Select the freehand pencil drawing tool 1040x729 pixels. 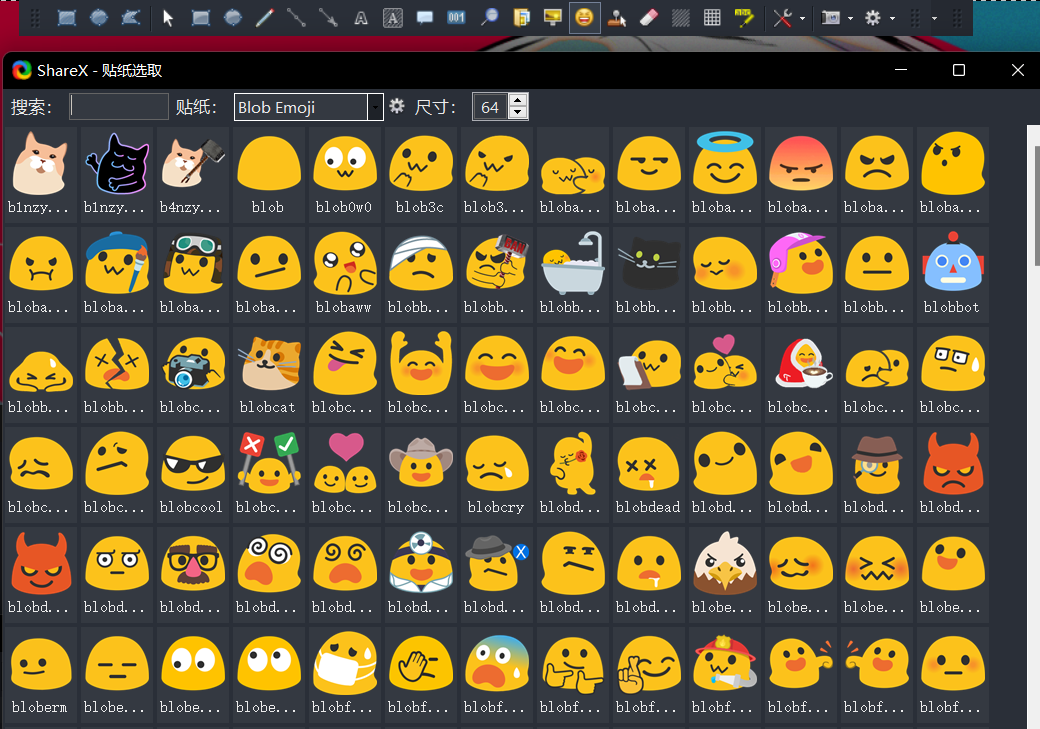click(265, 18)
